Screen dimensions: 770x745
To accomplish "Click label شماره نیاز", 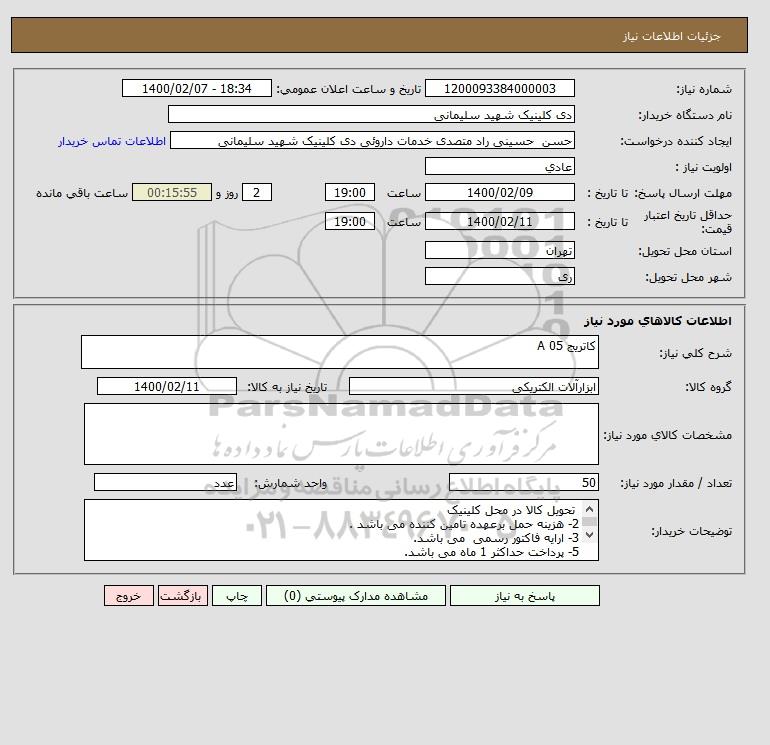I will coord(704,89).
